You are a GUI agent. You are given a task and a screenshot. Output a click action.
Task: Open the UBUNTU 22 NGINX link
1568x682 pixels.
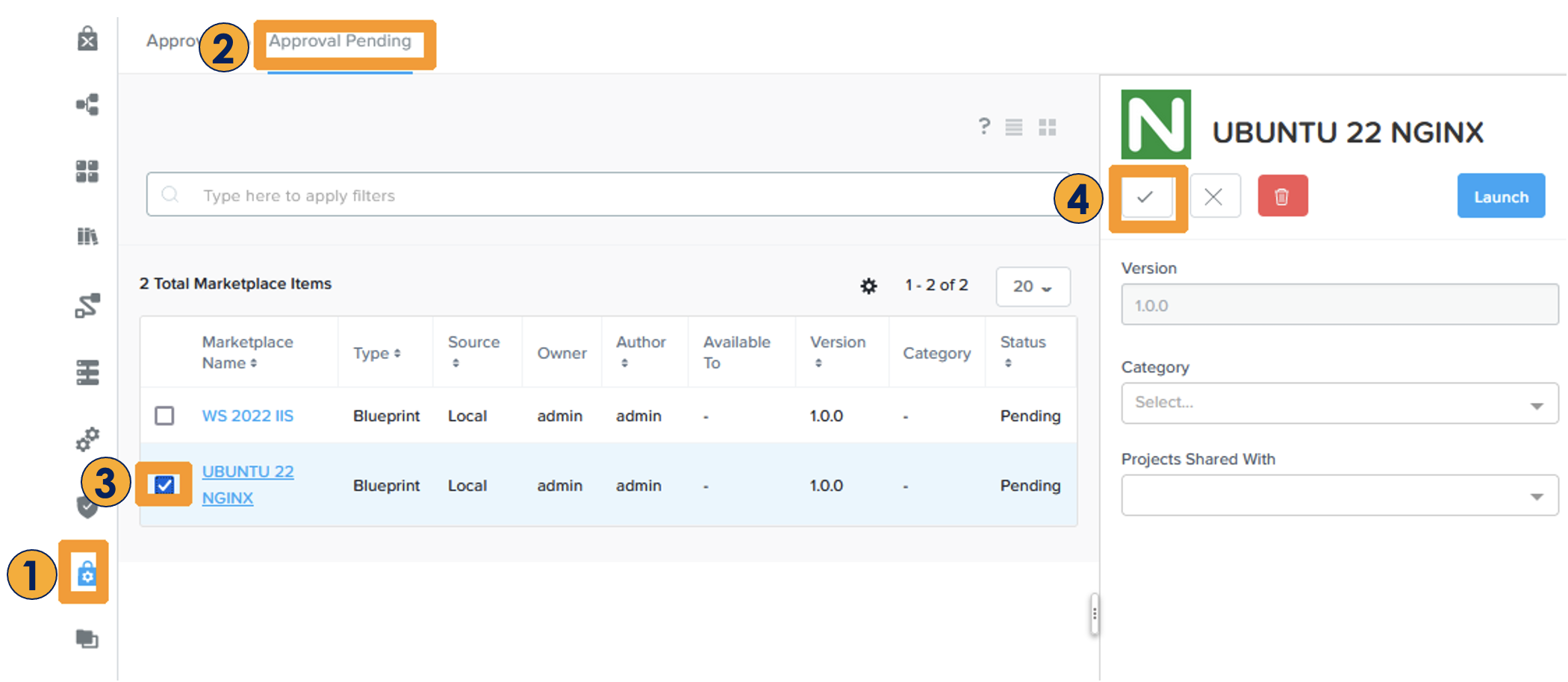pyautogui.click(x=247, y=485)
